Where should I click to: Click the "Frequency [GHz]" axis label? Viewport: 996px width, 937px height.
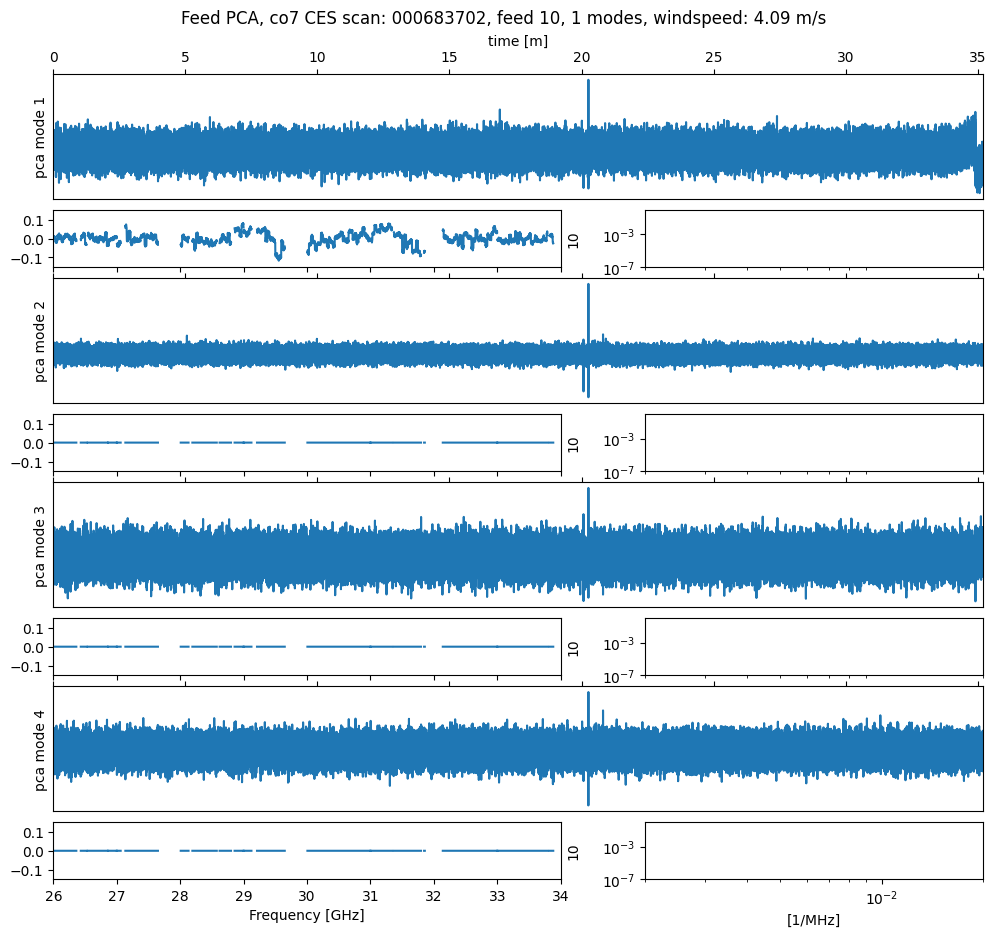306,915
